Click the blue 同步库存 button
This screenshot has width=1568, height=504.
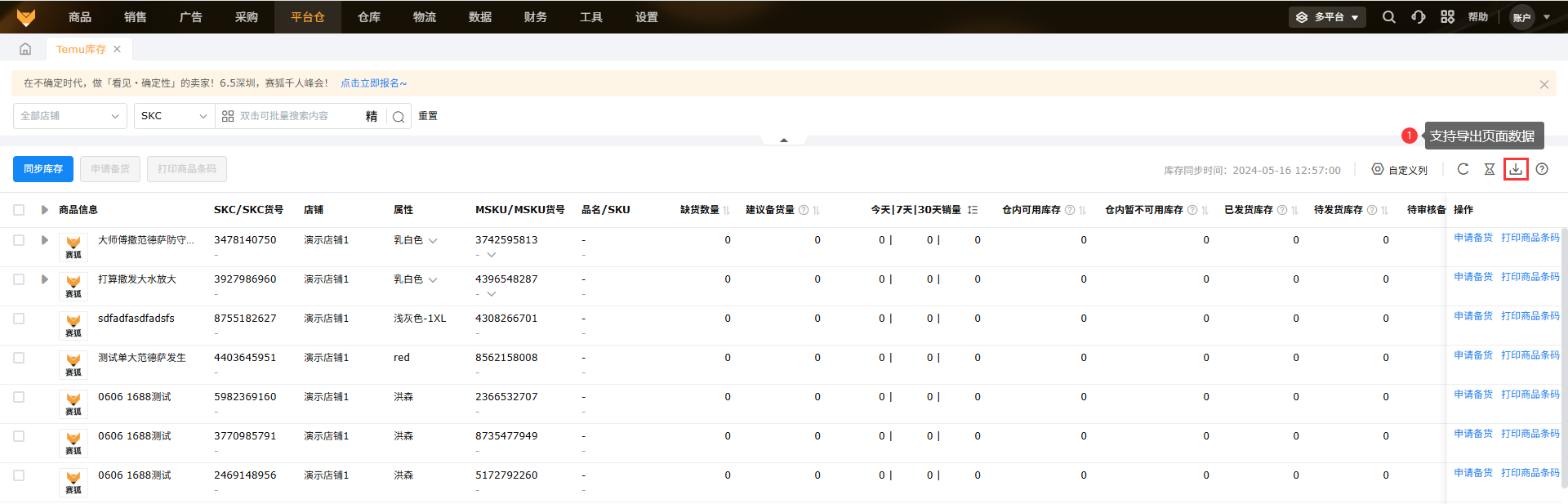click(43, 169)
